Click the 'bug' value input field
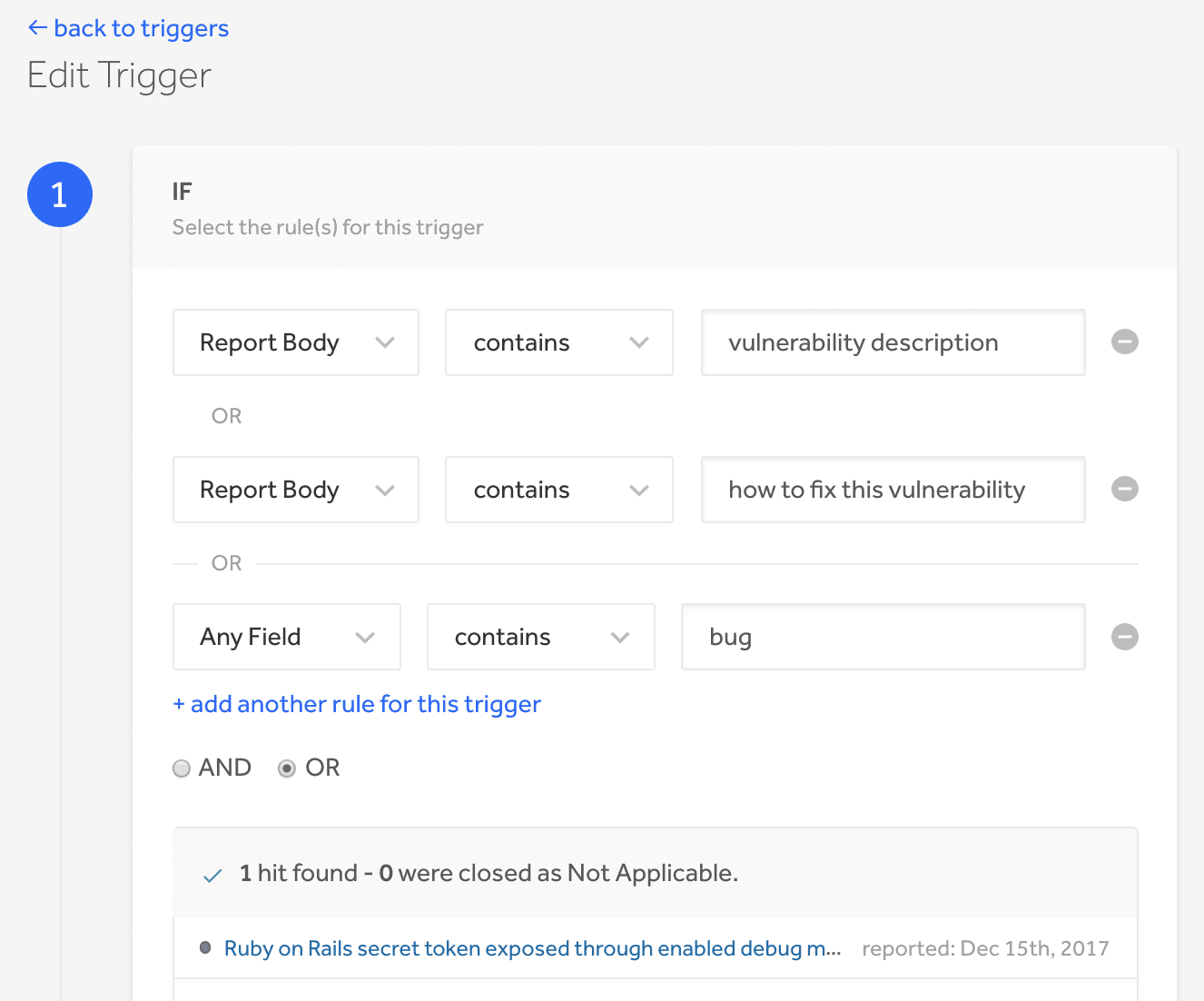 (x=883, y=637)
